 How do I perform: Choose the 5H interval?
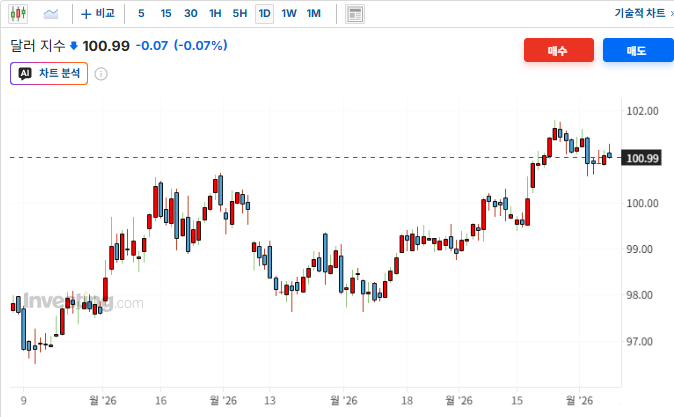click(240, 14)
